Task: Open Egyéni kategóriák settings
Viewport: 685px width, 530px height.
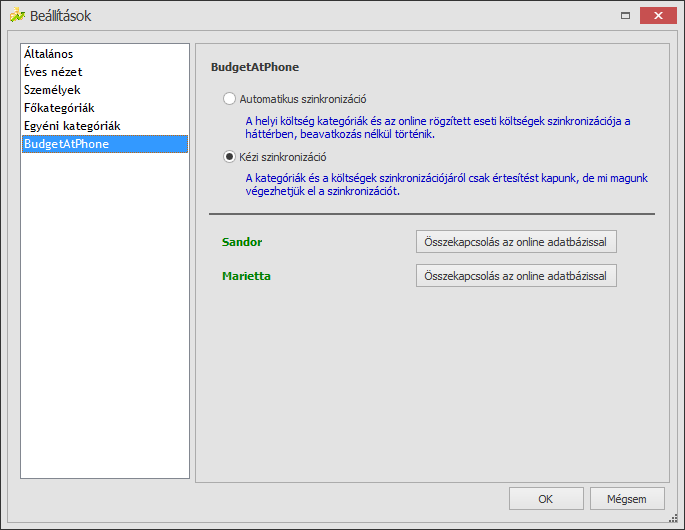Action: (71, 126)
